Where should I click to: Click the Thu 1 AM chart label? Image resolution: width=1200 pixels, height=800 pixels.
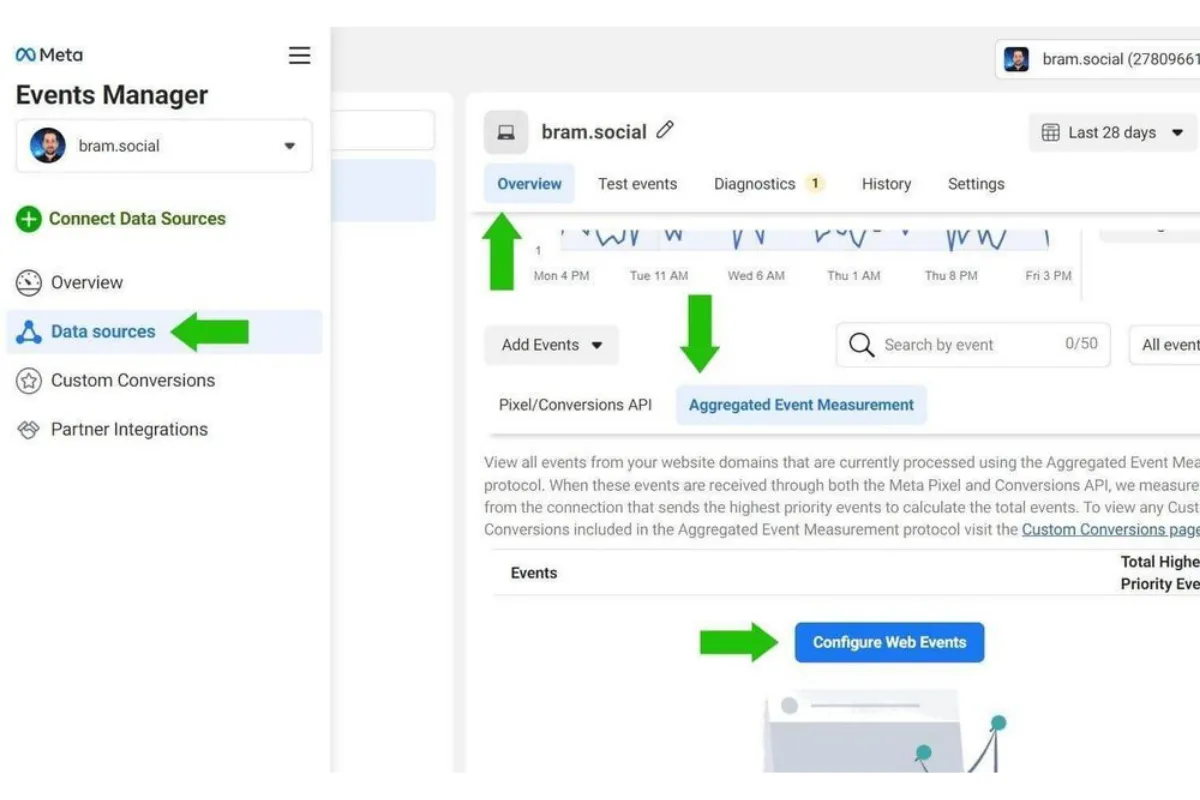pos(854,276)
